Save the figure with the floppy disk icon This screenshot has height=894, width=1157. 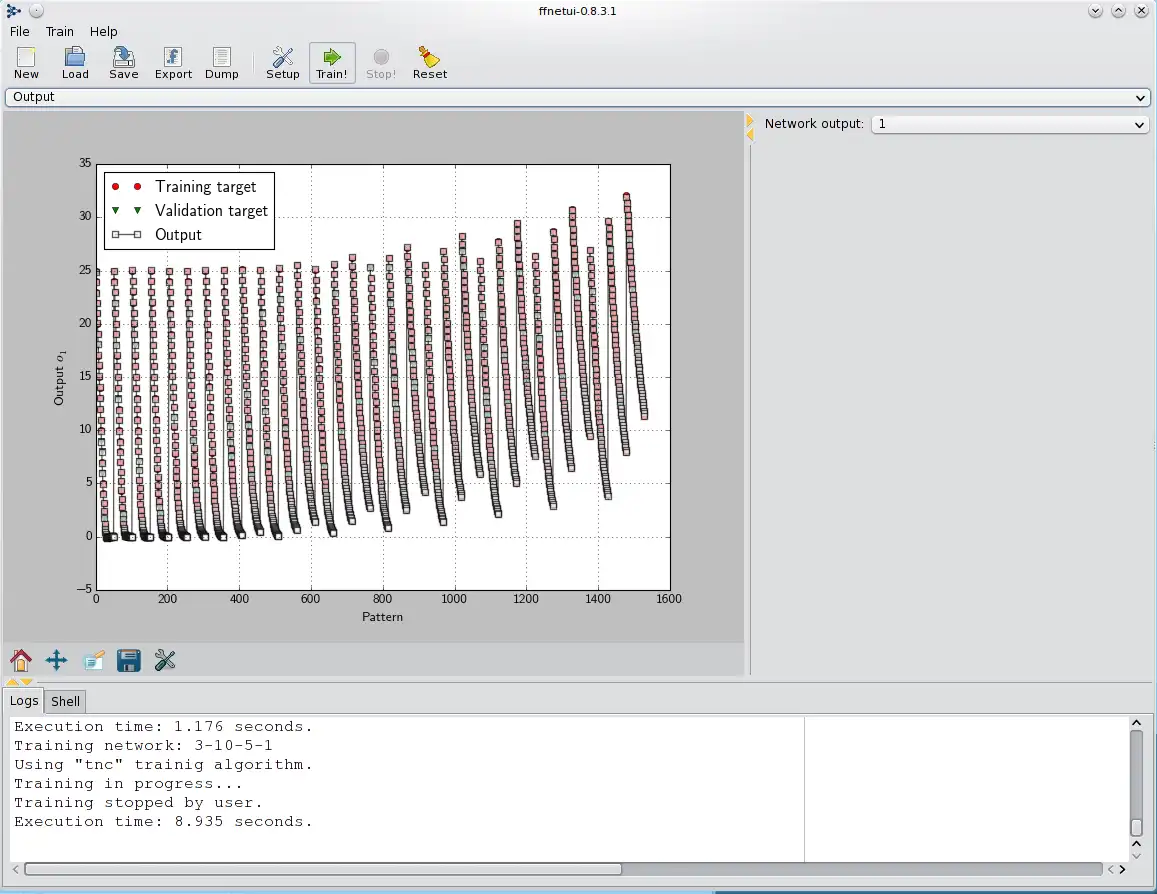coord(129,660)
